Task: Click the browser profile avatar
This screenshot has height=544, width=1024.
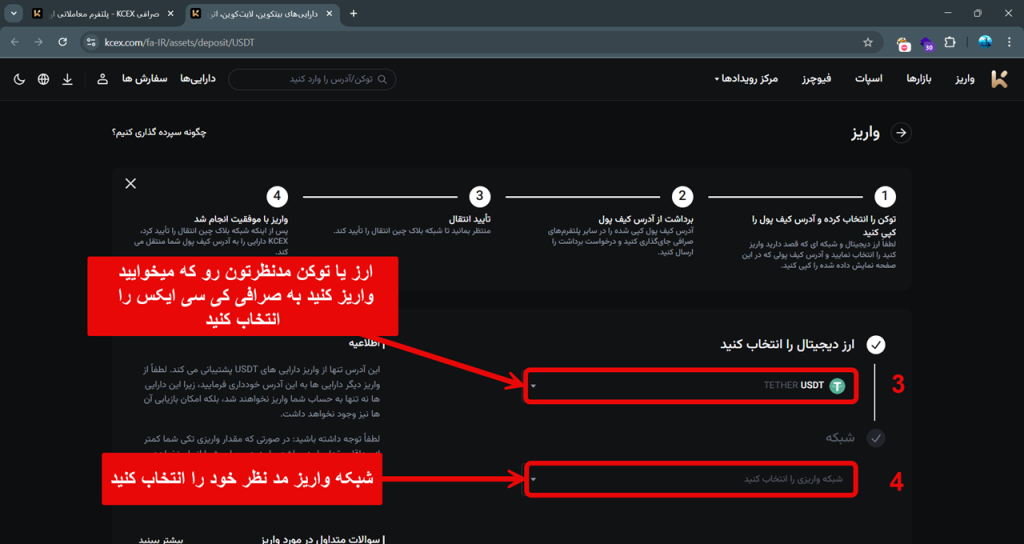Action: 985,42
